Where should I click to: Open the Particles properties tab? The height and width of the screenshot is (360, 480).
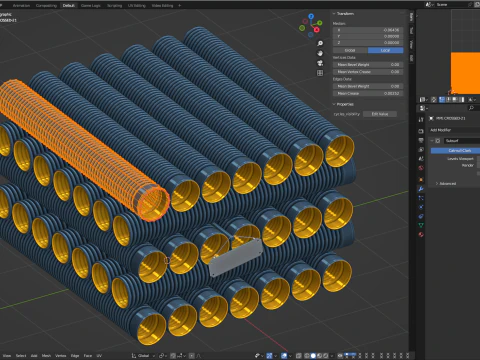click(x=421, y=198)
